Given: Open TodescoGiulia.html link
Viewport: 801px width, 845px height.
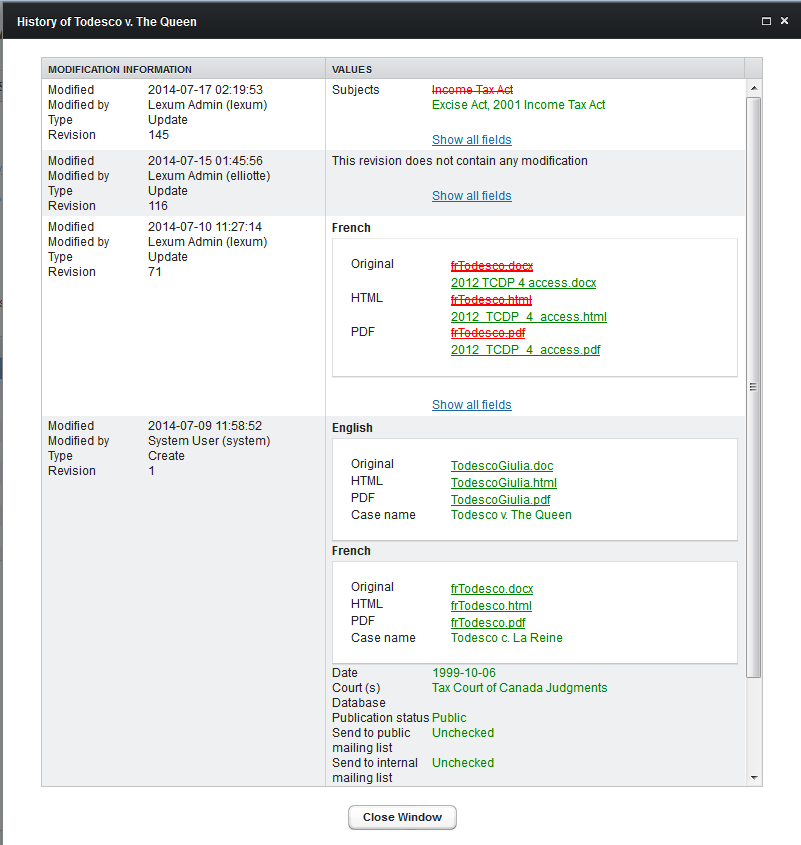Looking at the screenshot, I should point(503,483).
